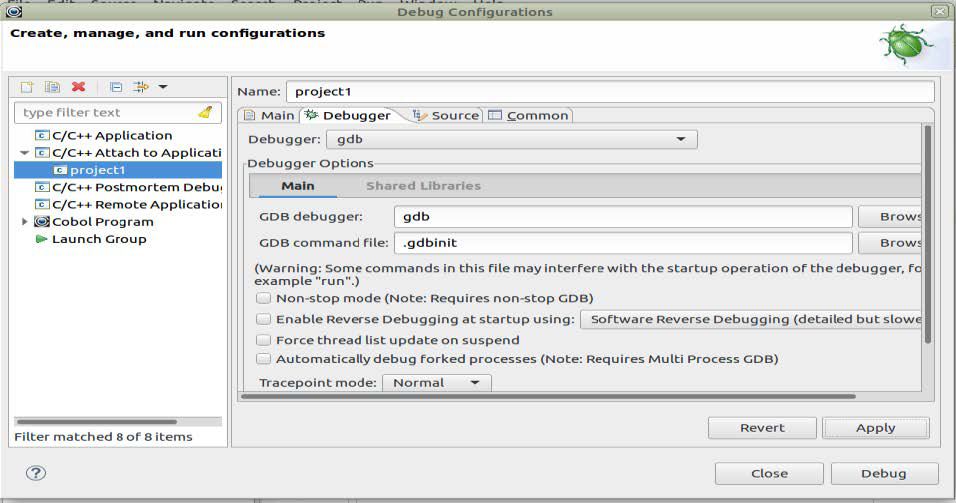Select C/C++ Attach to Application entry

[x=137, y=152]
